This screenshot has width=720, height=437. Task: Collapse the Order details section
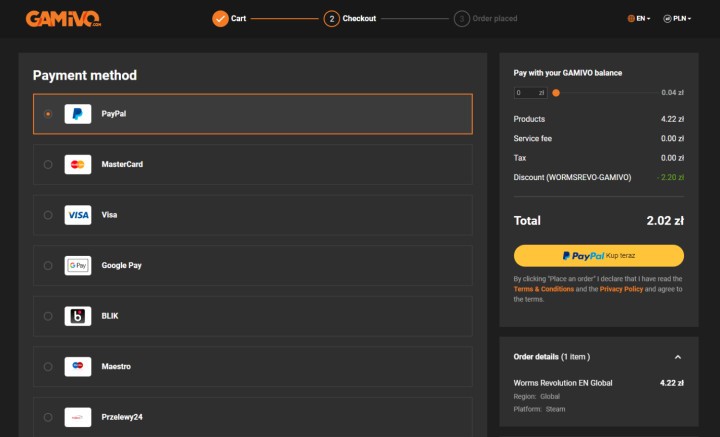pyautogui.click(x=678, y=357)
